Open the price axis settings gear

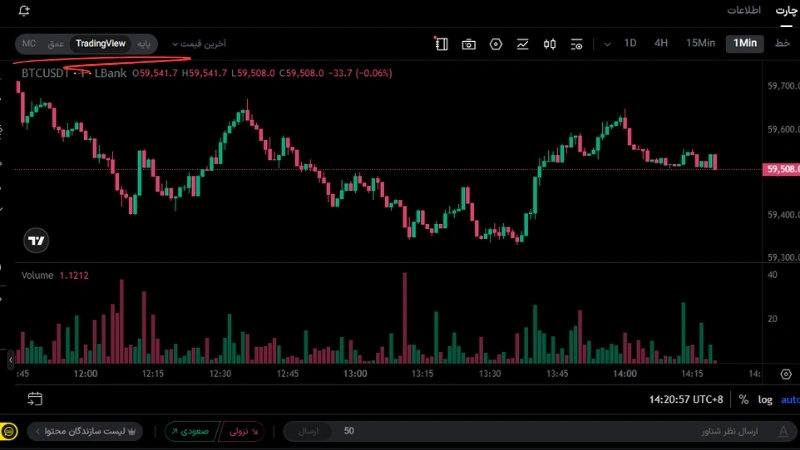pos(786,374)
